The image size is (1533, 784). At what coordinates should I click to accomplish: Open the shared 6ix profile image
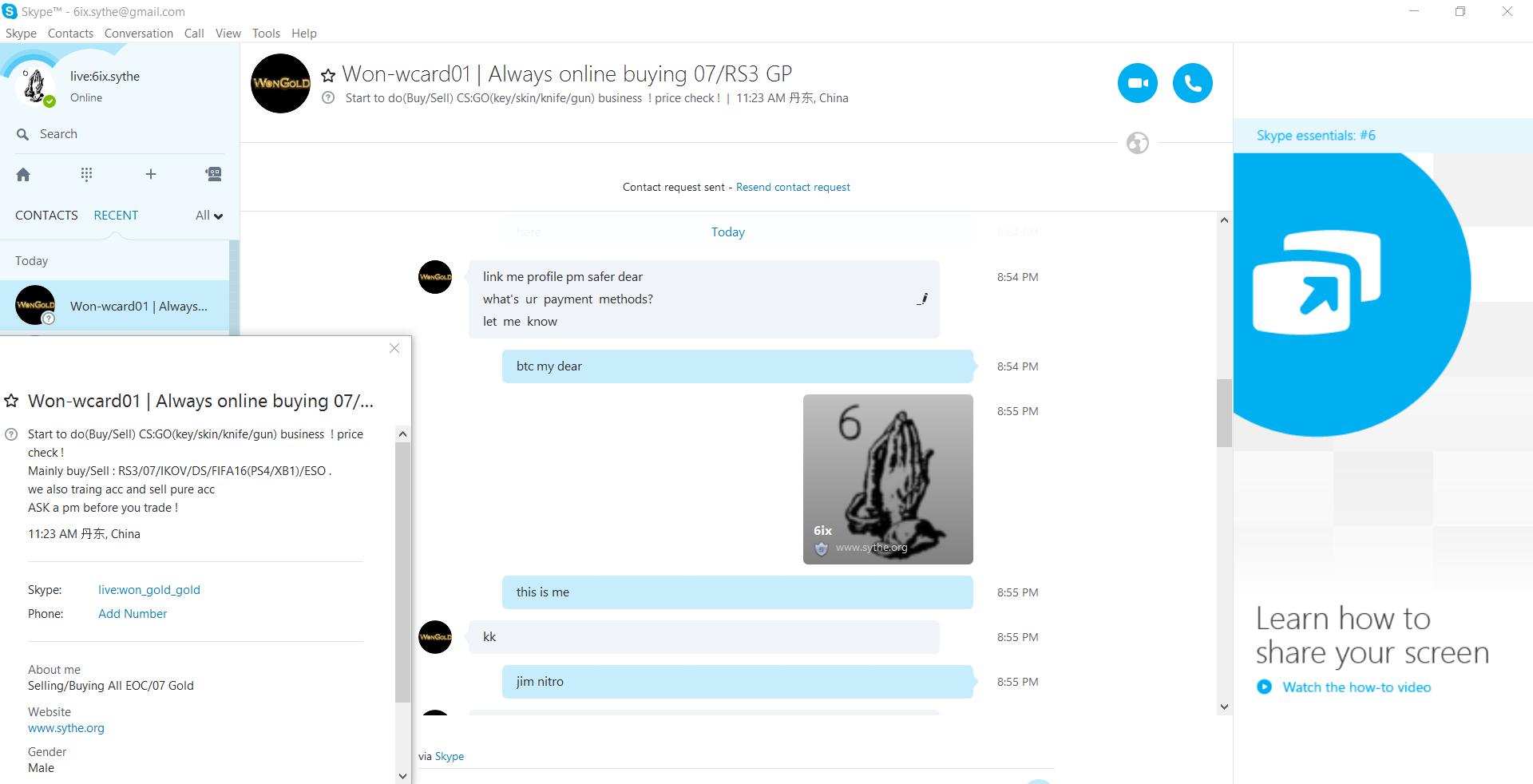tap(888, 479)
